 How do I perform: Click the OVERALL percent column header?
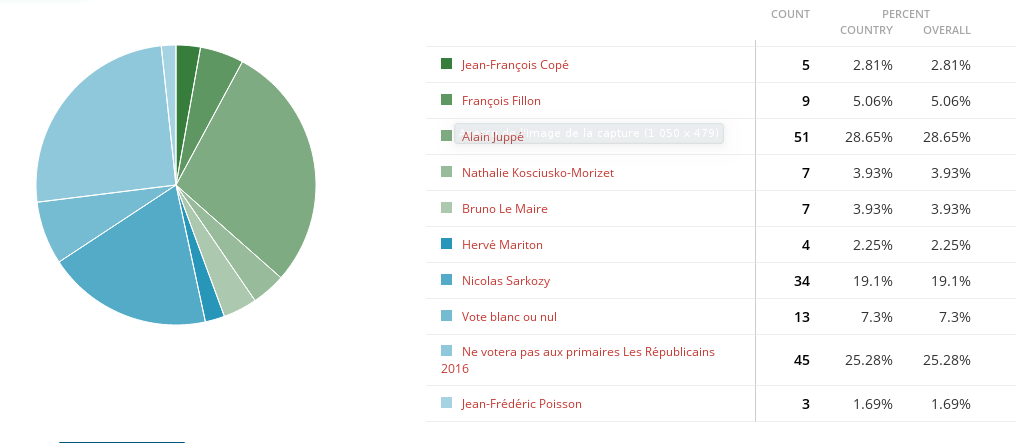click(x=947, y=30)
